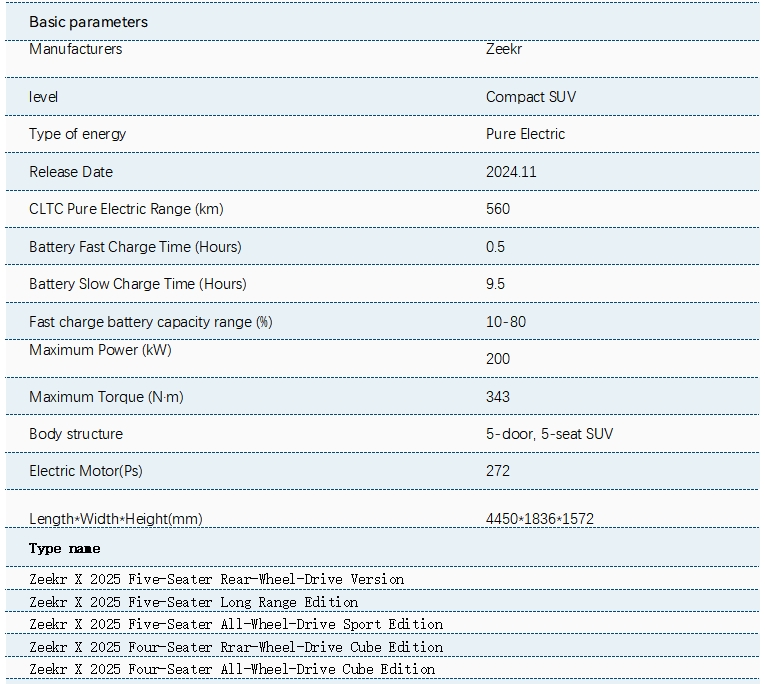Select the 'level' row label
Viewport: 765px width, 684px height.
tap(43, 97)
